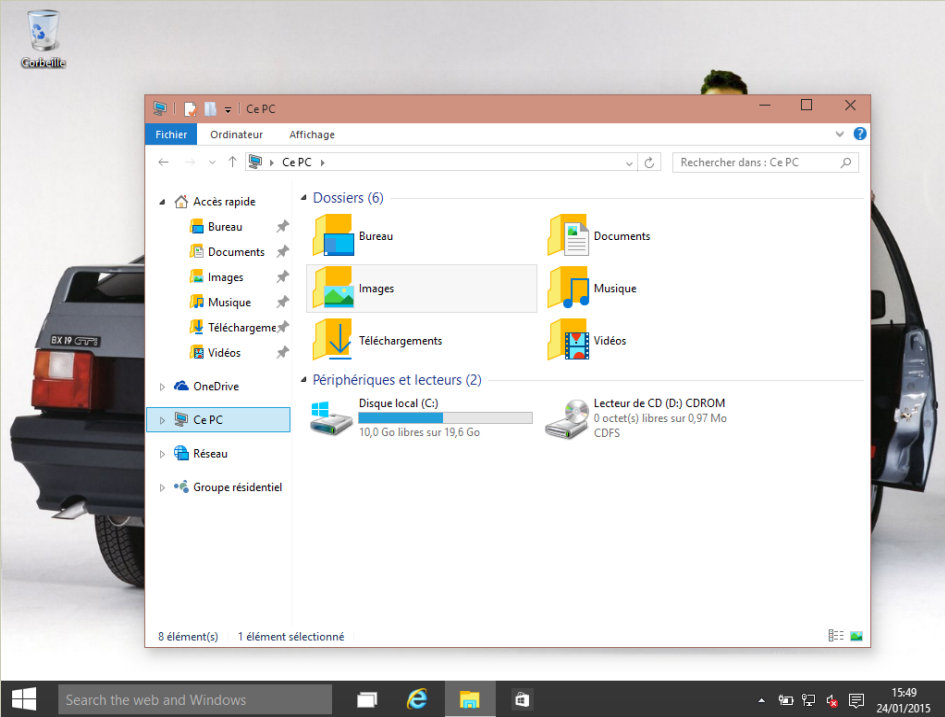The height and width of the screenshot is (717, 945).
Task: Open Internet Explorer from the taskbar
Action: click(418, 699)
